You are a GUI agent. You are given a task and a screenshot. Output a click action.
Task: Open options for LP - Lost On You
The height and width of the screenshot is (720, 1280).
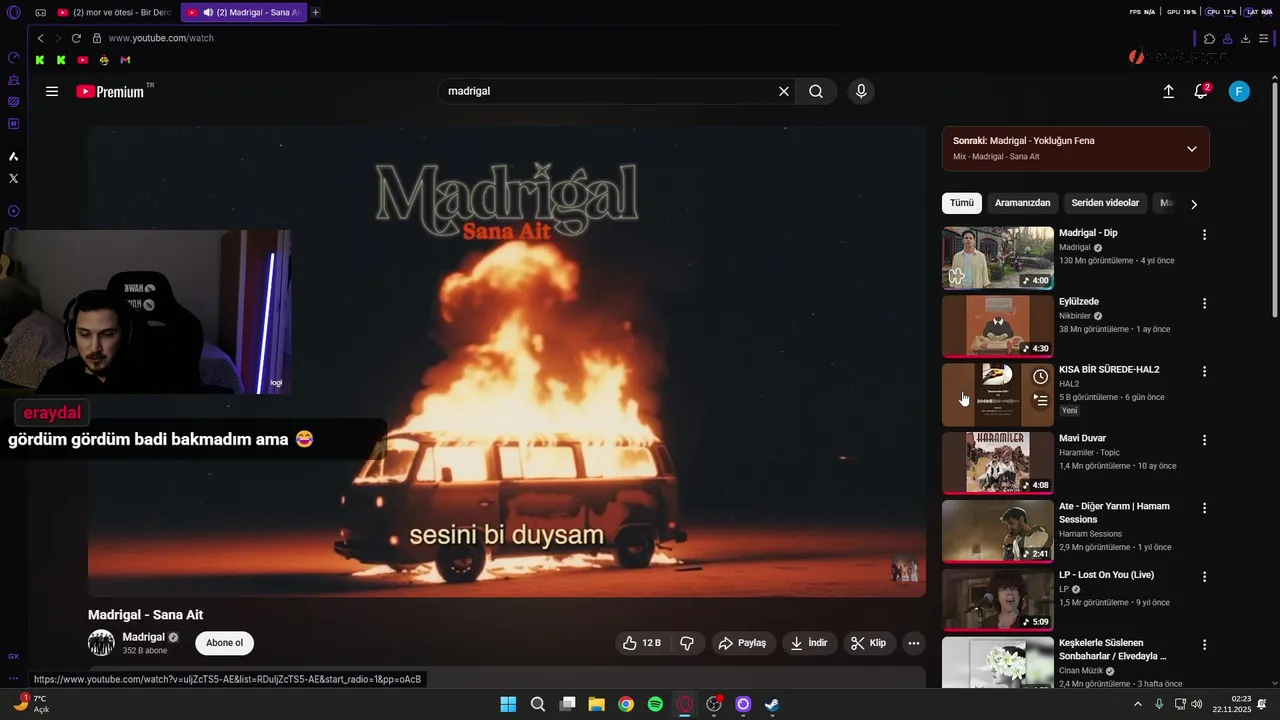click(x=1204, y=577)
